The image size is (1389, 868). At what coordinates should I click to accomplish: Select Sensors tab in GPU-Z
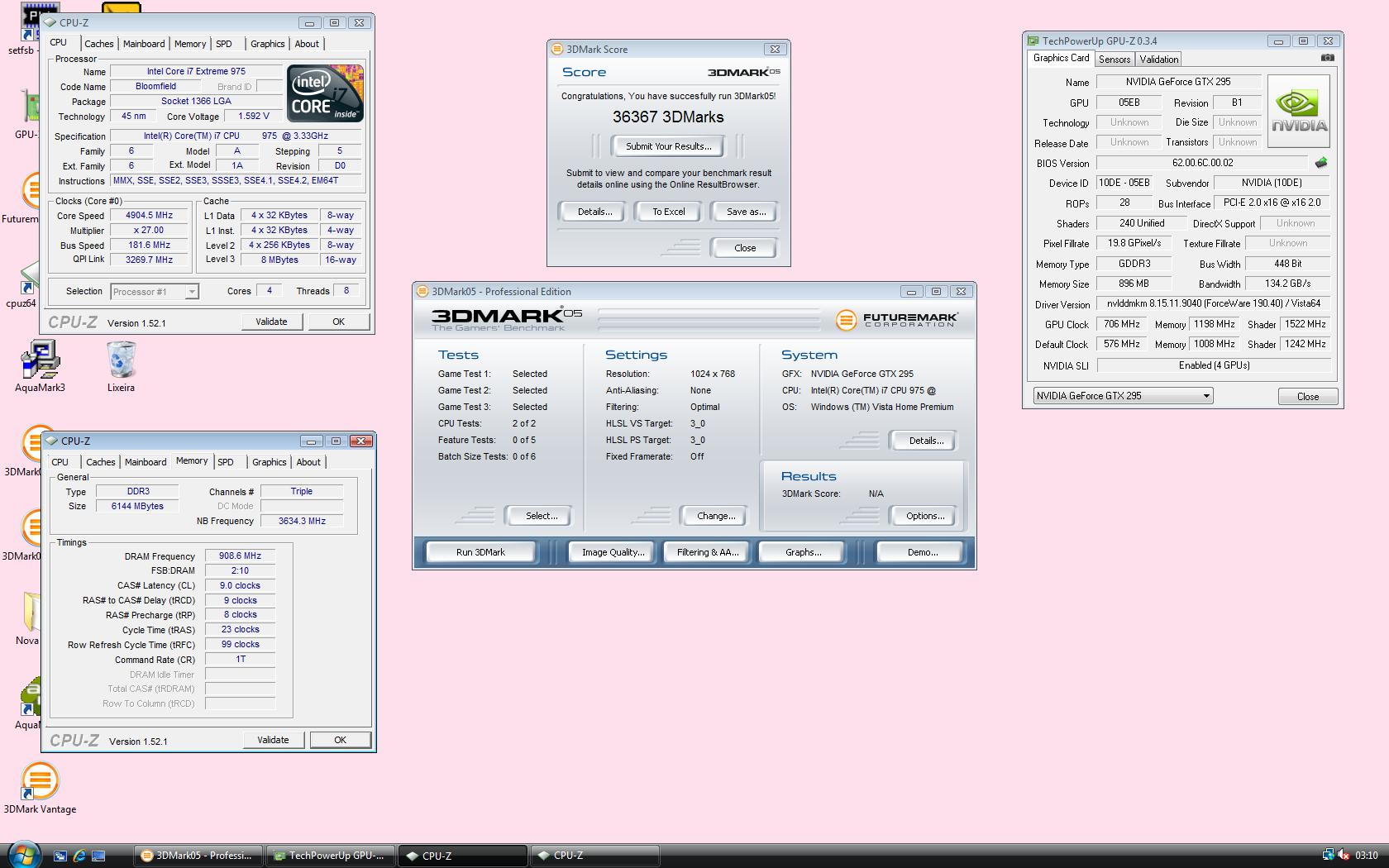coord(1115,59)
